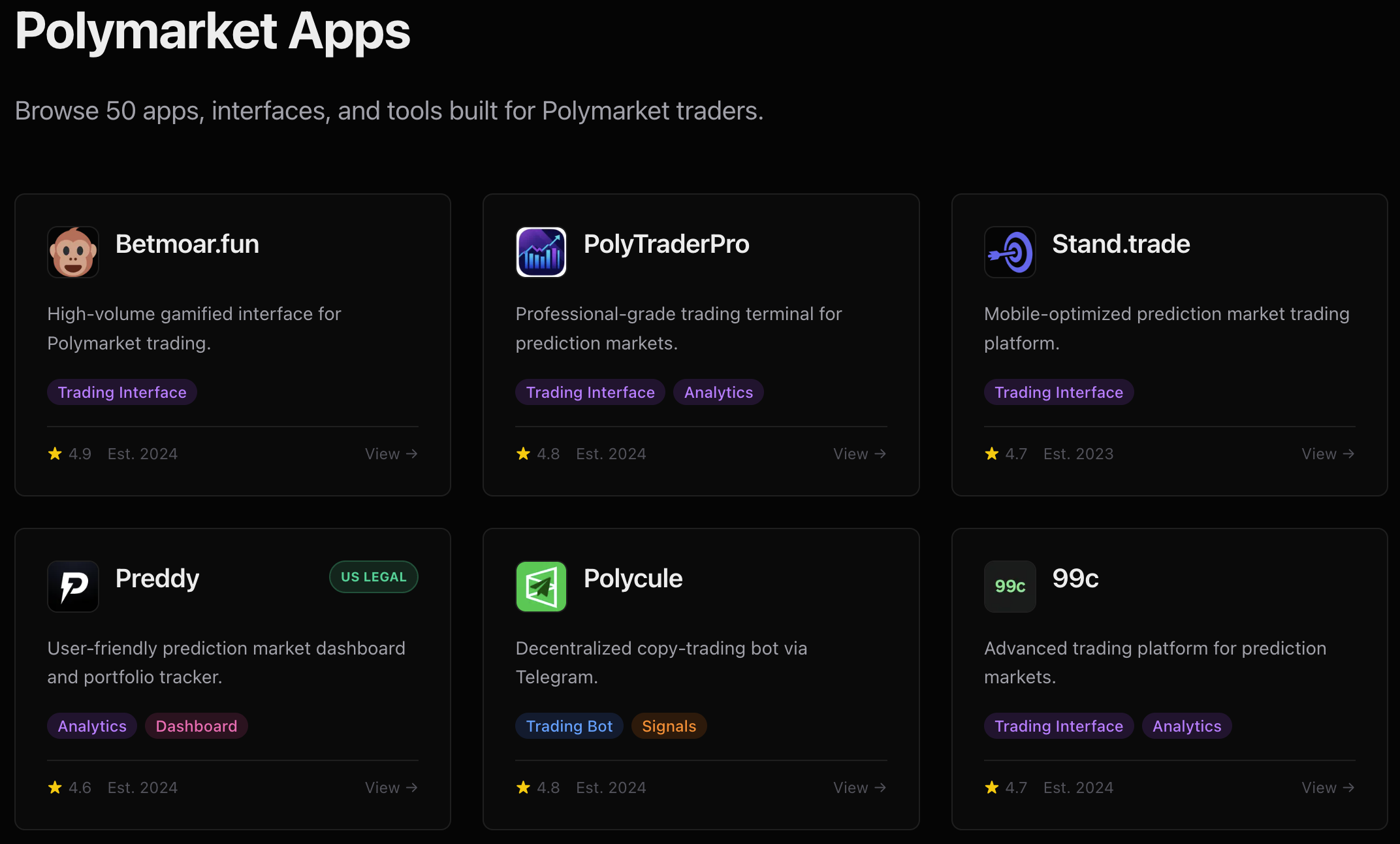Click the US LEGAL badge on Preddy
The width and height of the screenshot is (1400, 844).
374,577
